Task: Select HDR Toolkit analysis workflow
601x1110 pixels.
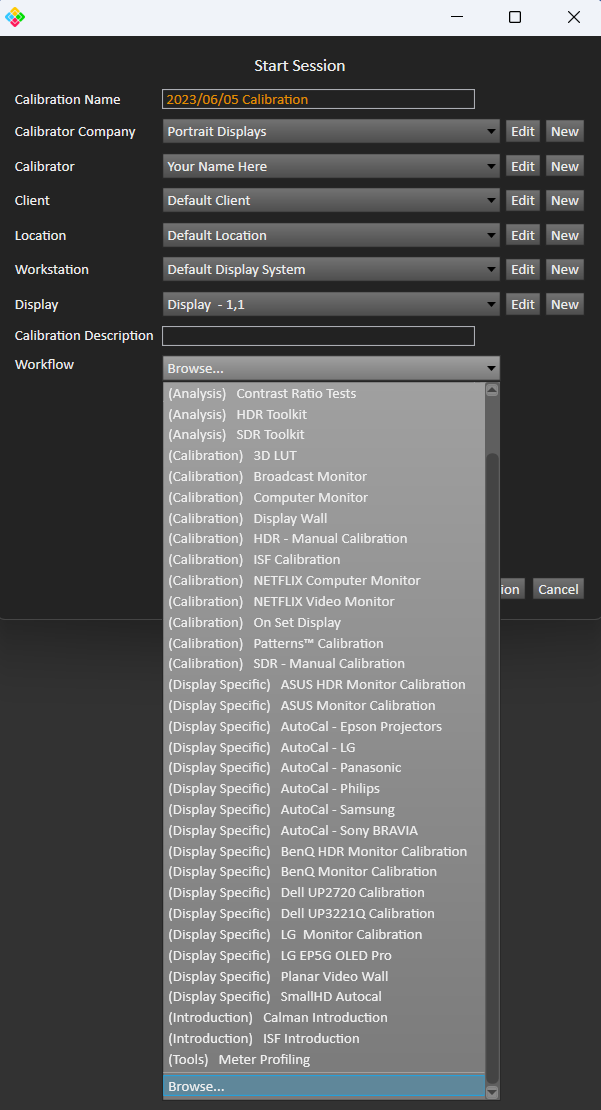Action: 324,414
